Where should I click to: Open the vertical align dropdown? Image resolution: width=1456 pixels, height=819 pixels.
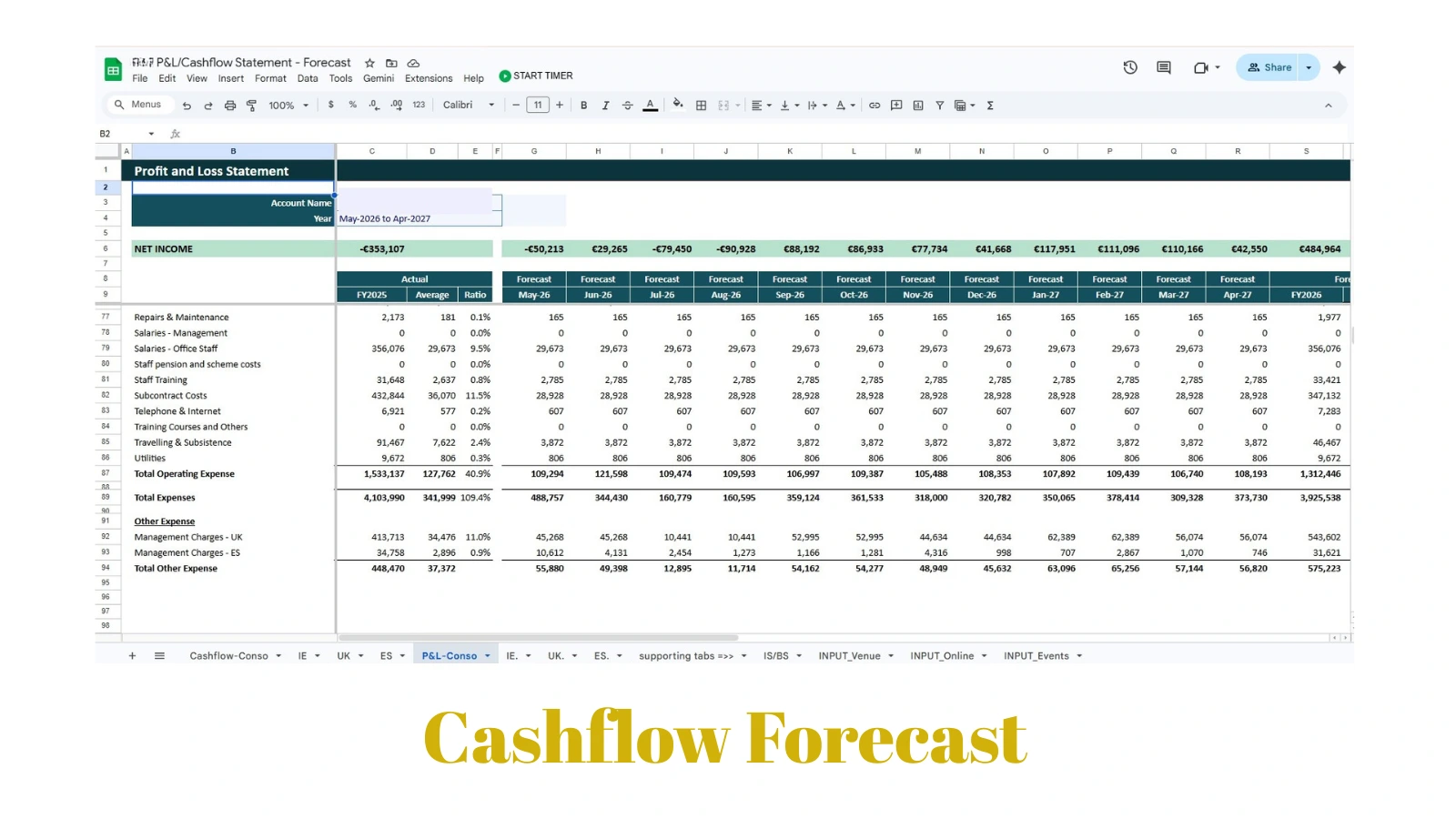789,106
